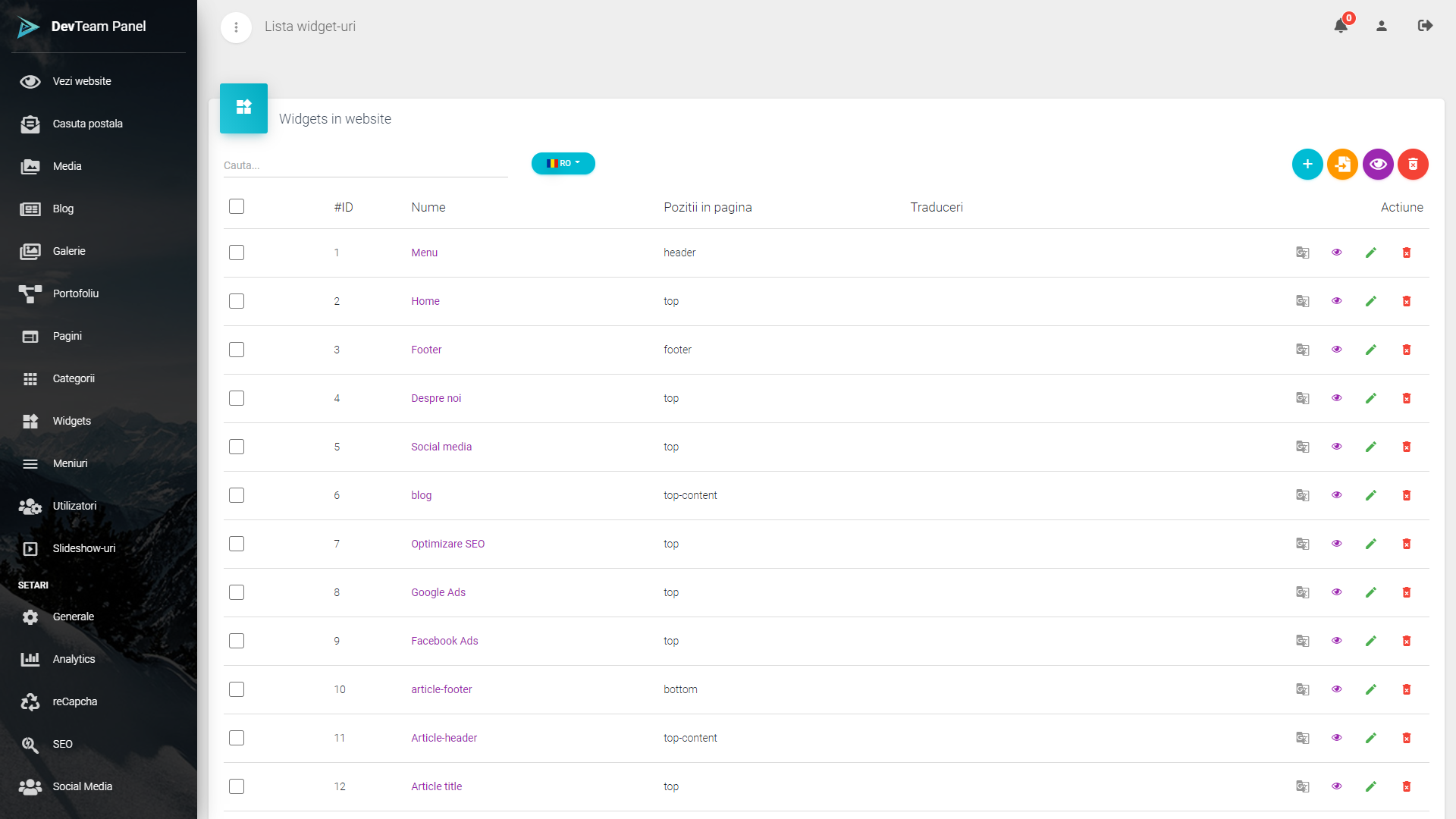Click the logout icon in top bar
This screenshot has height=819, width=1456.
(1425, 26)
